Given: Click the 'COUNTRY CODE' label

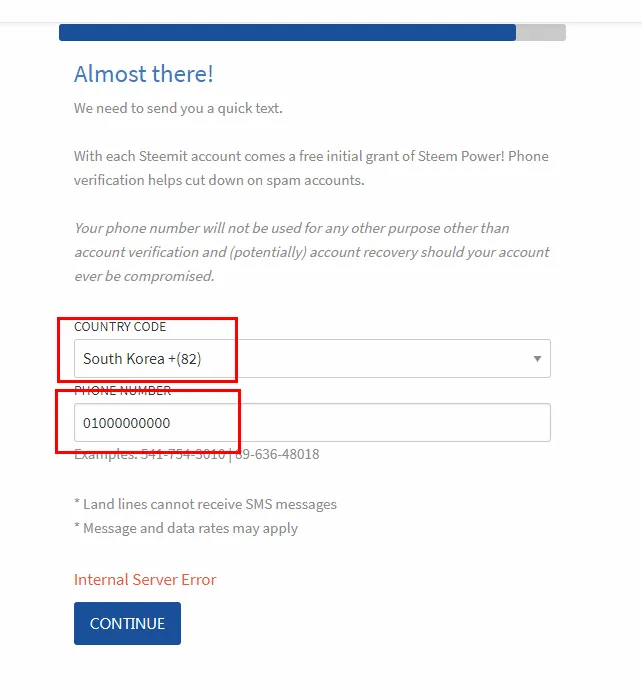Looking at the screenshot, I should pos(120,327).
